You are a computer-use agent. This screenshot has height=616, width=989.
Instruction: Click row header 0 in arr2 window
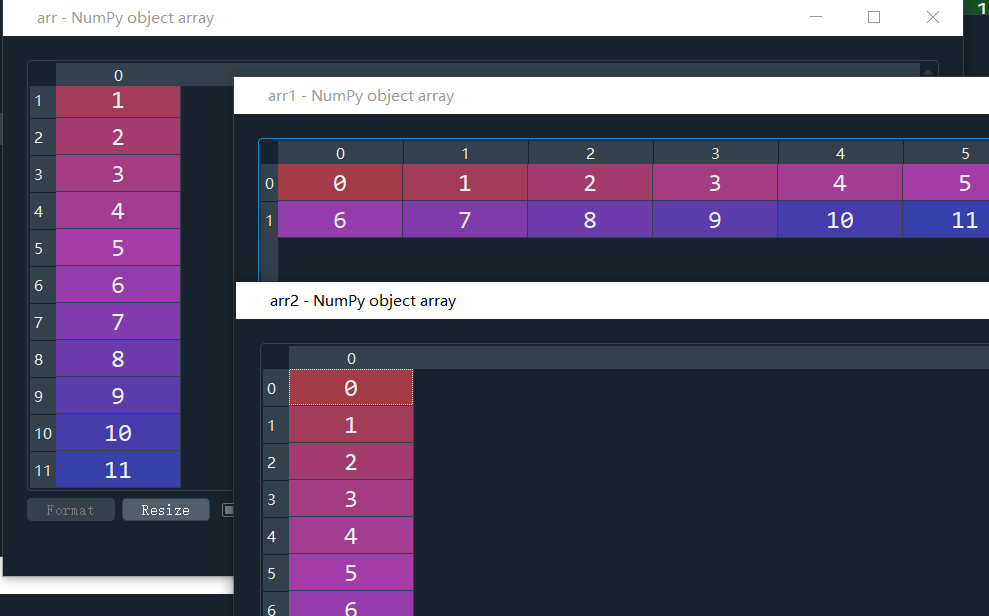coord(276,388)
